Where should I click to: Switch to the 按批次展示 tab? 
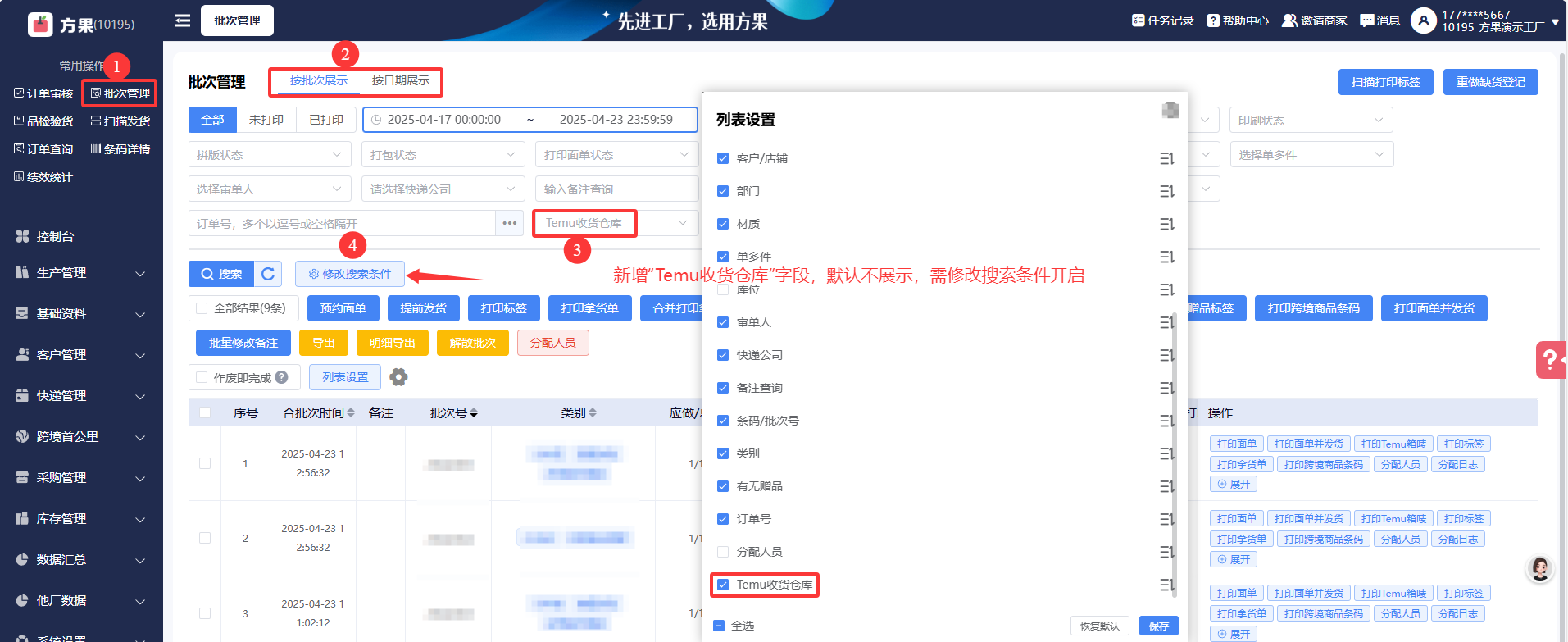pyautogui.click(x=319, y=80)
